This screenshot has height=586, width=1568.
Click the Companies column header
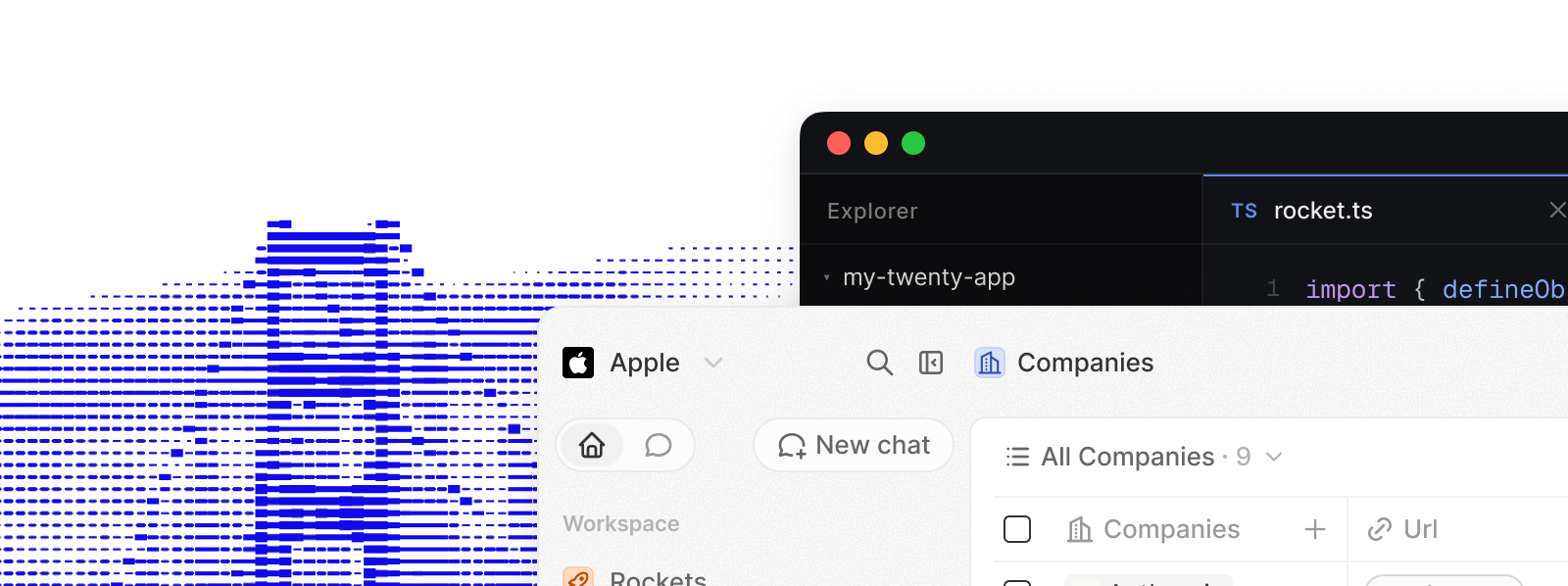(x=1153, y=529)
